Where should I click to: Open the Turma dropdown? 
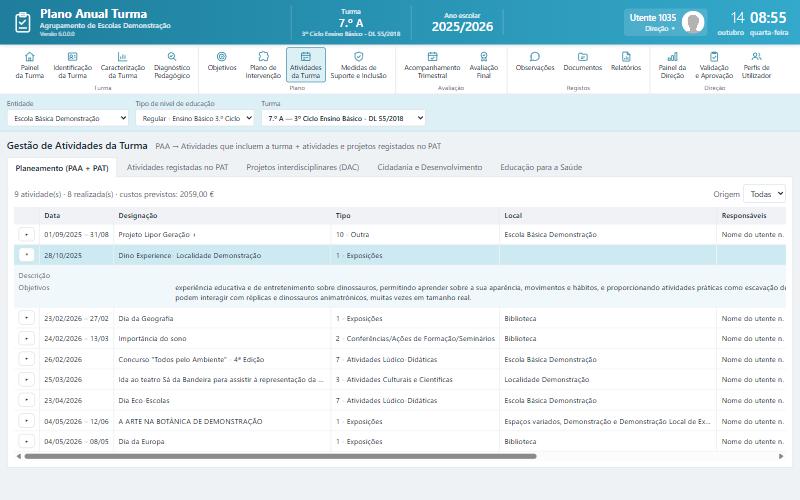click(x=343, y=118)
